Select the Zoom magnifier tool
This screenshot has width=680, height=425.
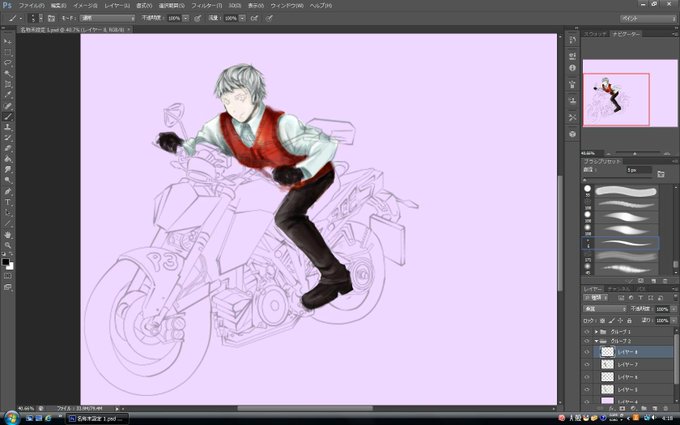click(x=8, y=245)
